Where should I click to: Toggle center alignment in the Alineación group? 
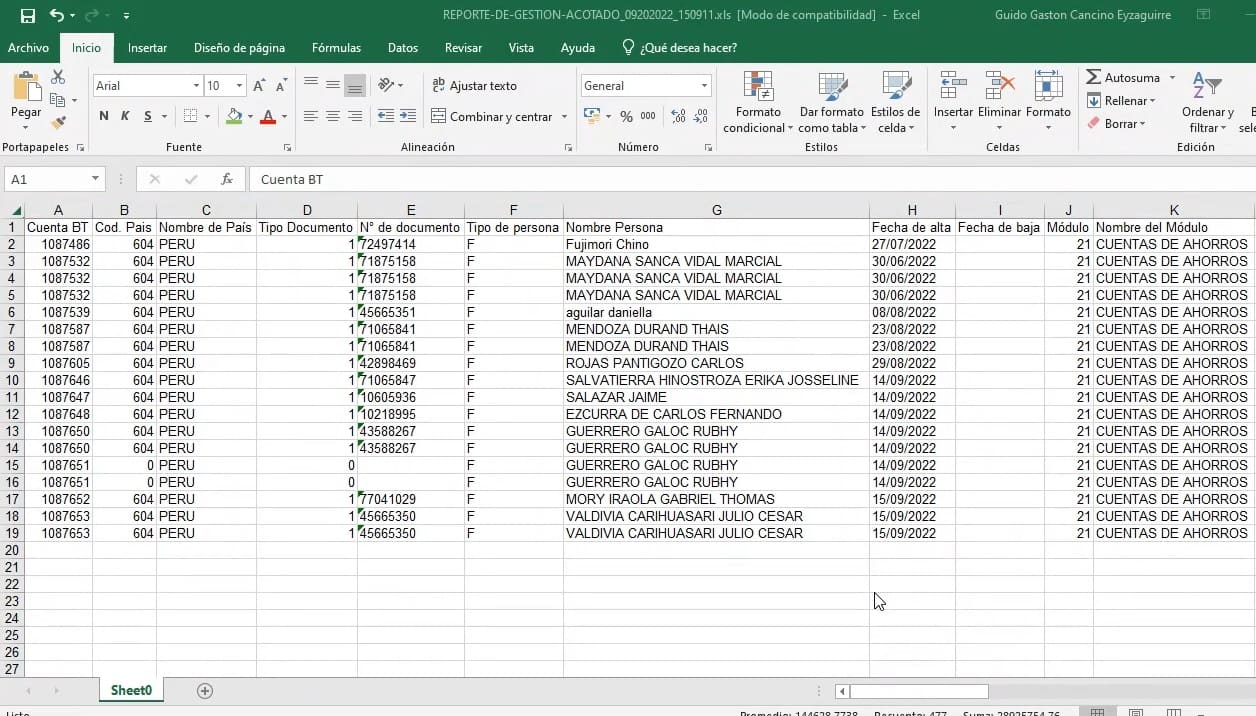[x=332, y=118]
